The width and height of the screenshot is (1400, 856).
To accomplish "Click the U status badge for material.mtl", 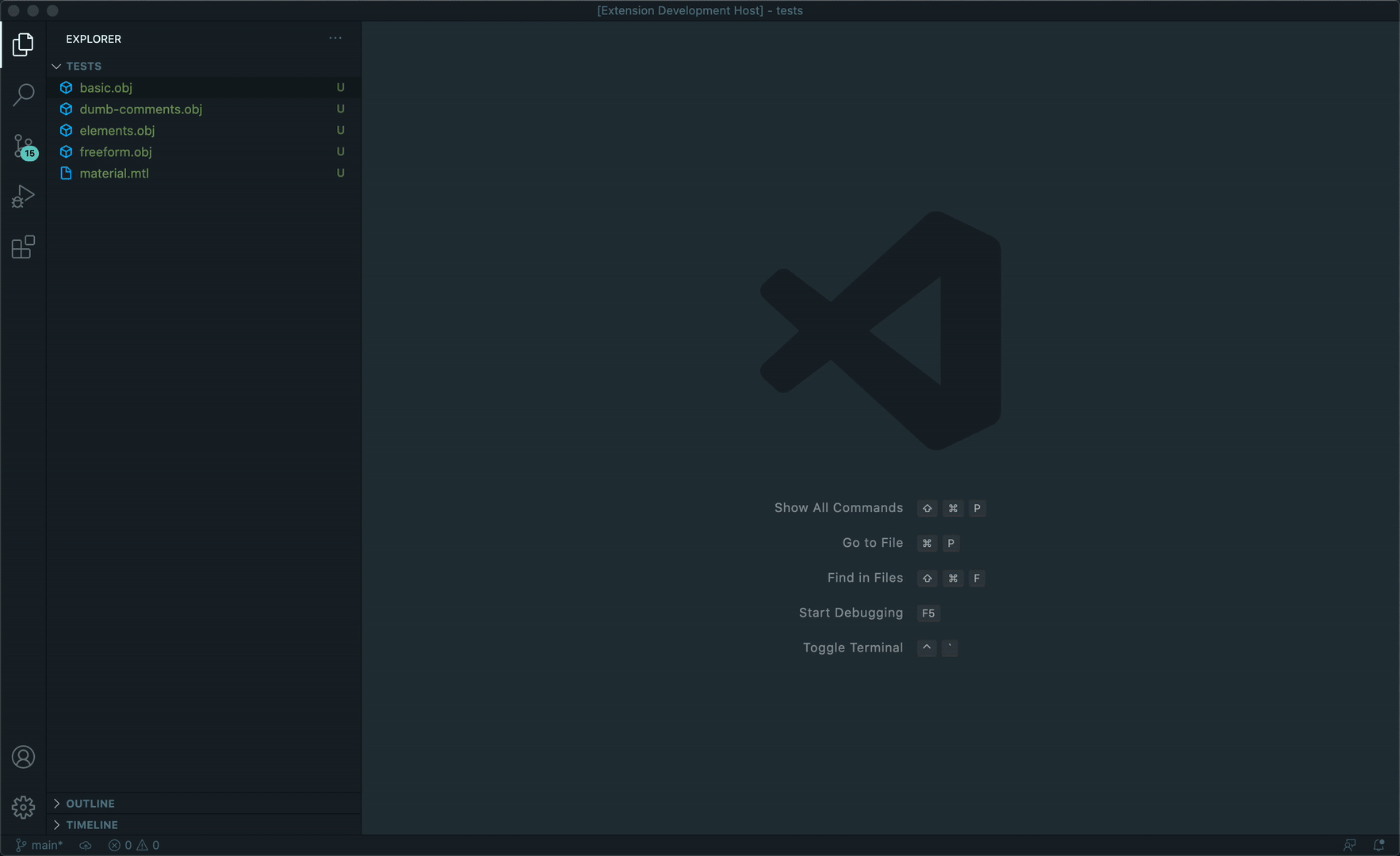I will click(341, 174).
